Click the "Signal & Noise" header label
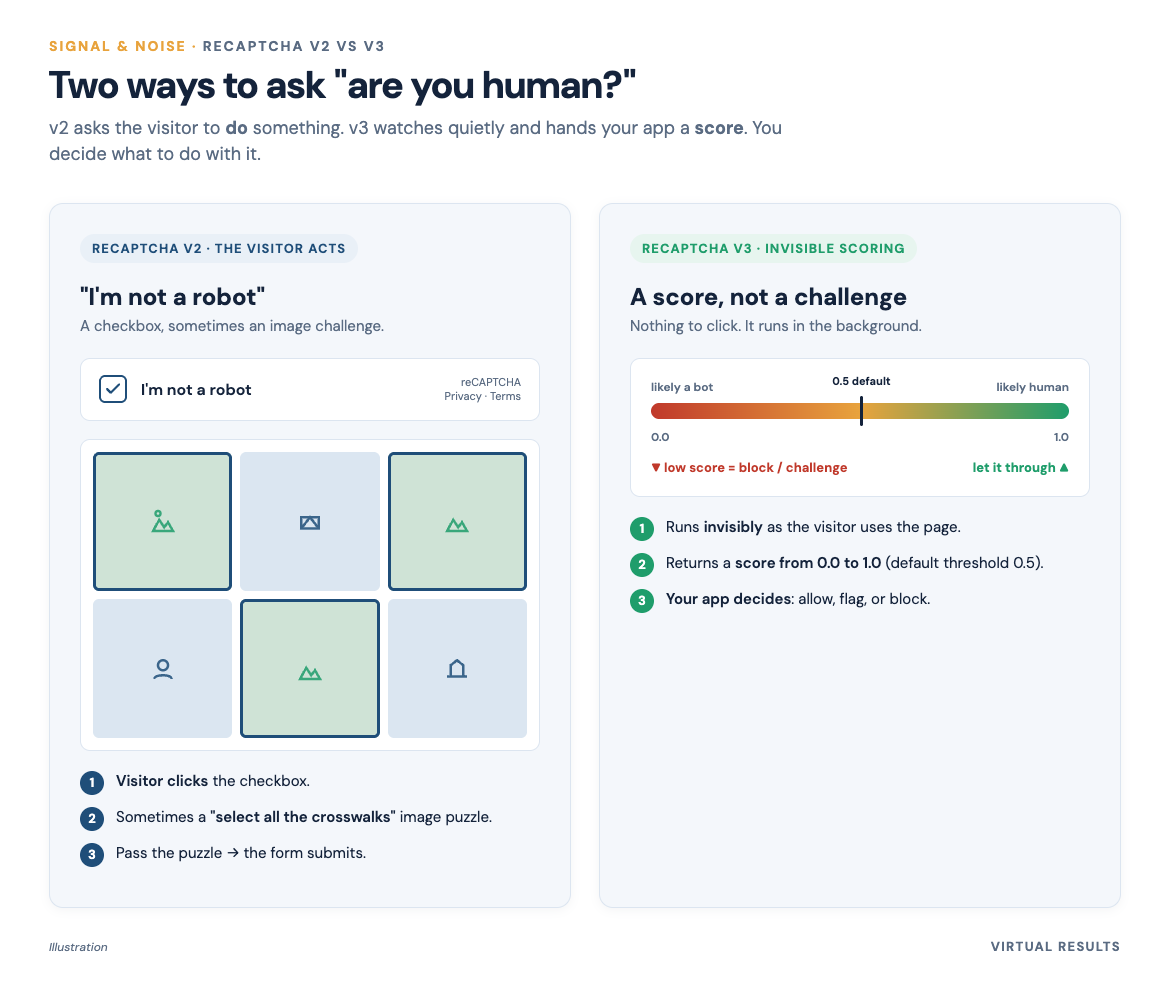Image resolution: width=1170 pixels, height=992 pixels. click(117, 46)
